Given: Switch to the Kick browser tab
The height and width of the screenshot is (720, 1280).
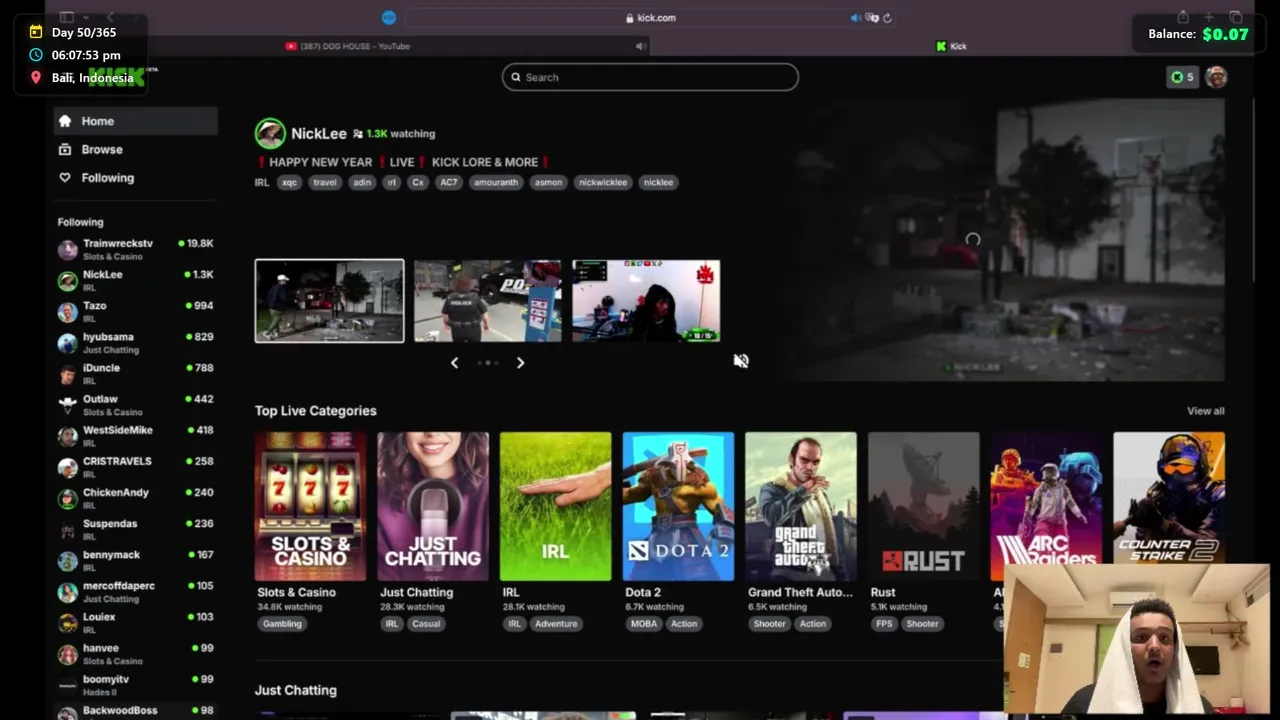Looking at the screenshot, I should tap(951, 46).
